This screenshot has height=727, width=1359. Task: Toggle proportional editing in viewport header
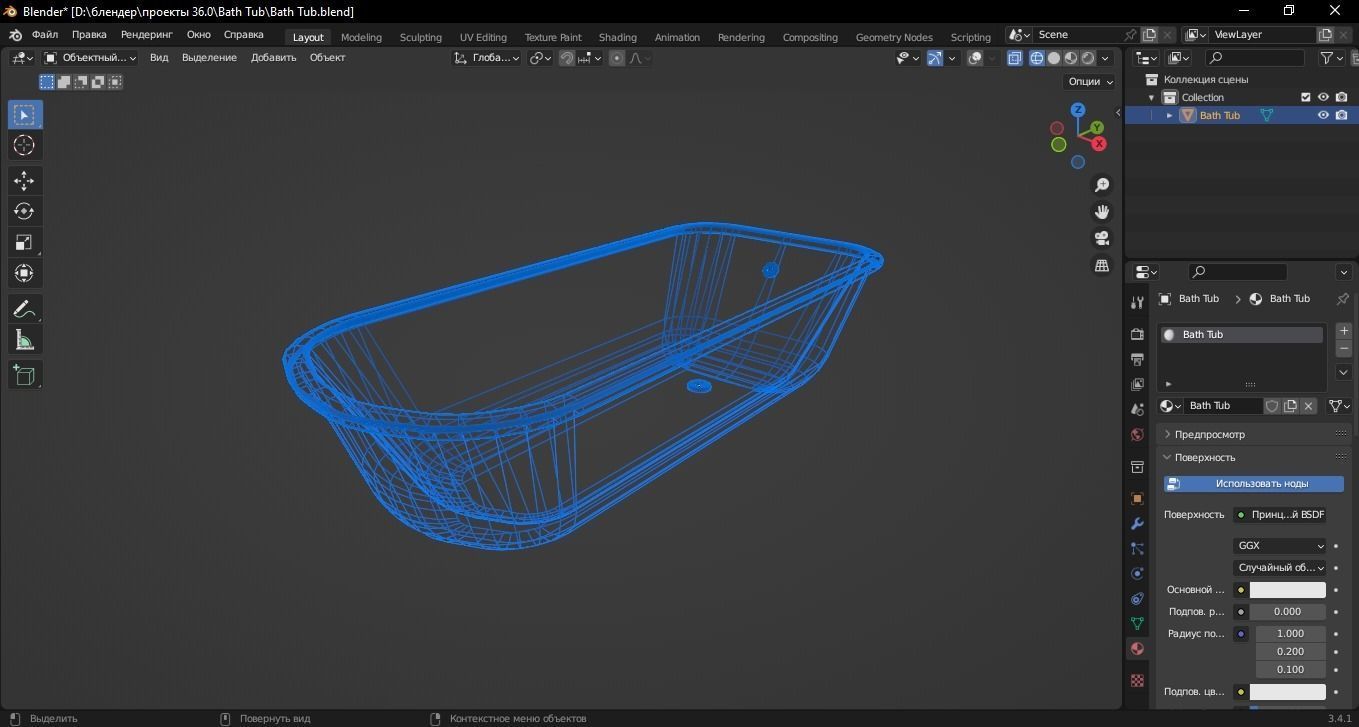pyautogui.click(x=617, y=58)
